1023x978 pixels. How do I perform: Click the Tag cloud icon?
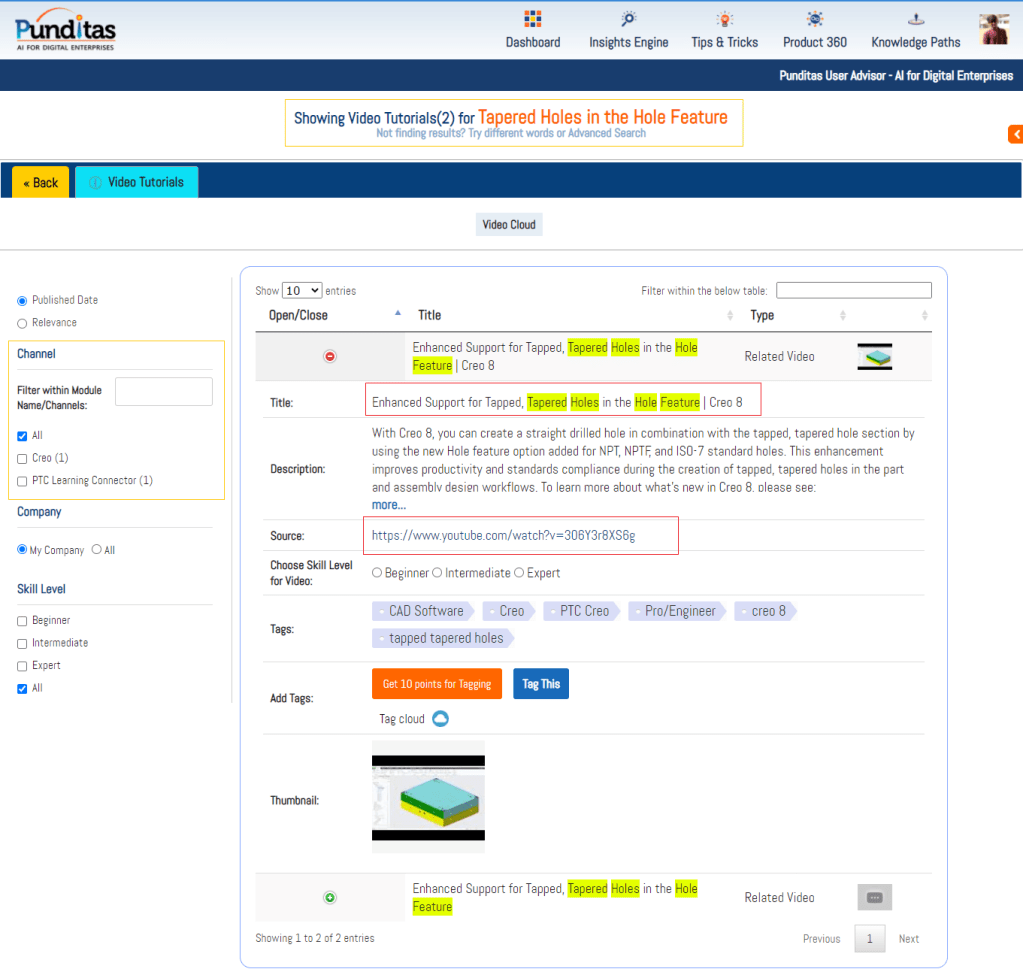pyautogui.click(x=440, y=719)
